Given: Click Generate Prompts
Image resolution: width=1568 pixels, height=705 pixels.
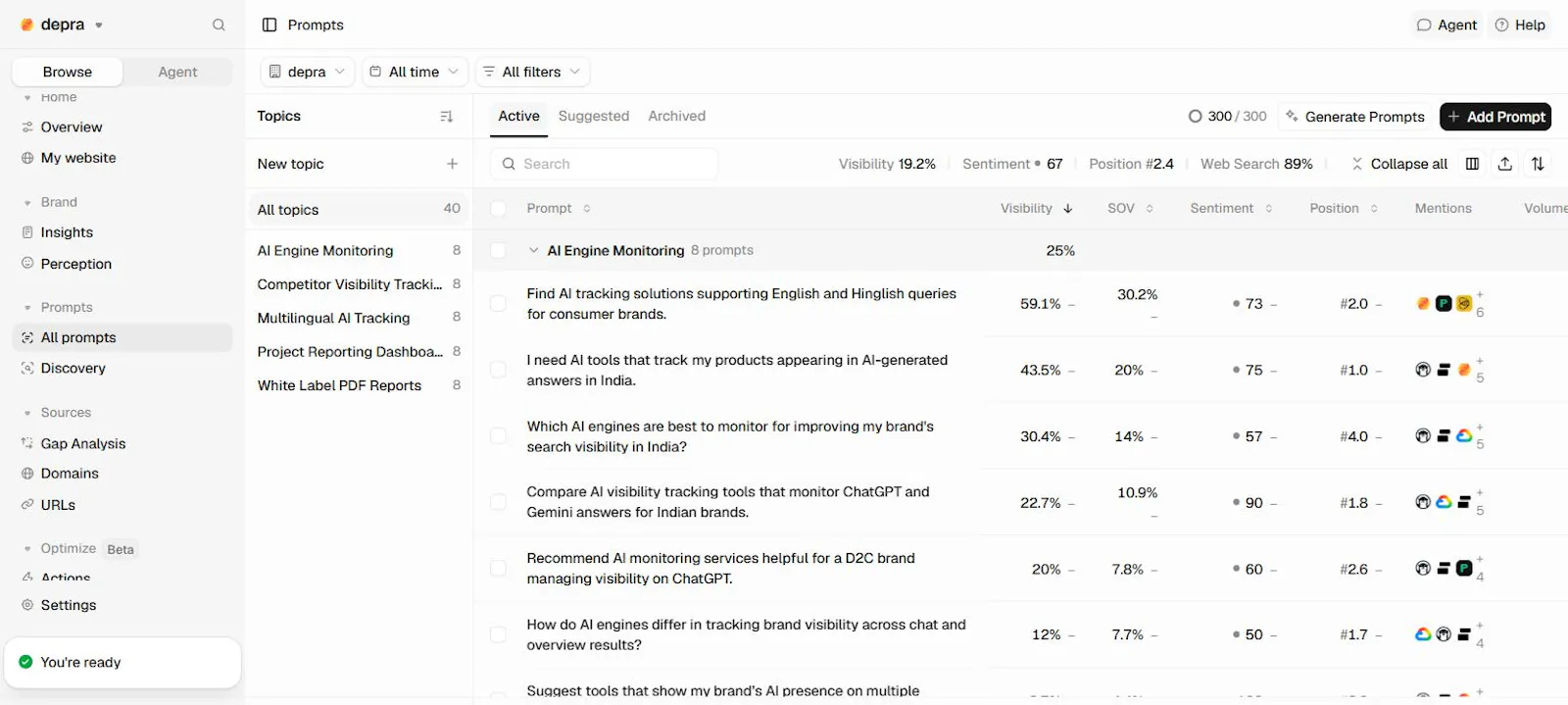Looking at the screenshot, I should (x=1354, y=117).
